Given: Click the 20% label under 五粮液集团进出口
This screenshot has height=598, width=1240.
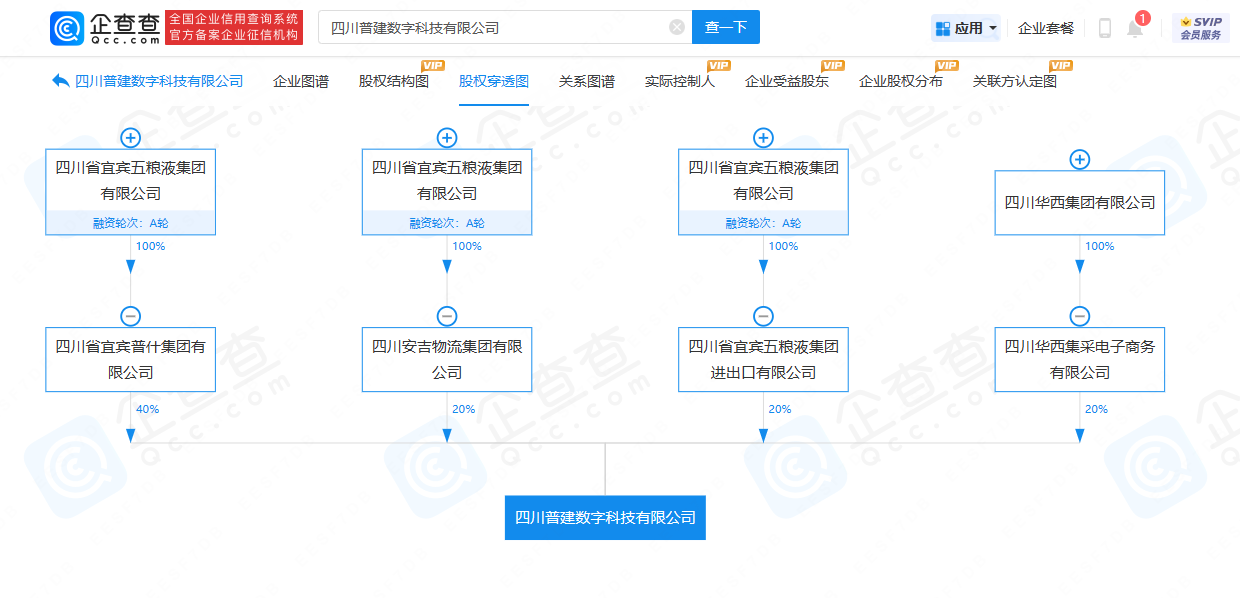Looking at the screenshot, I should tap(779, 409).
